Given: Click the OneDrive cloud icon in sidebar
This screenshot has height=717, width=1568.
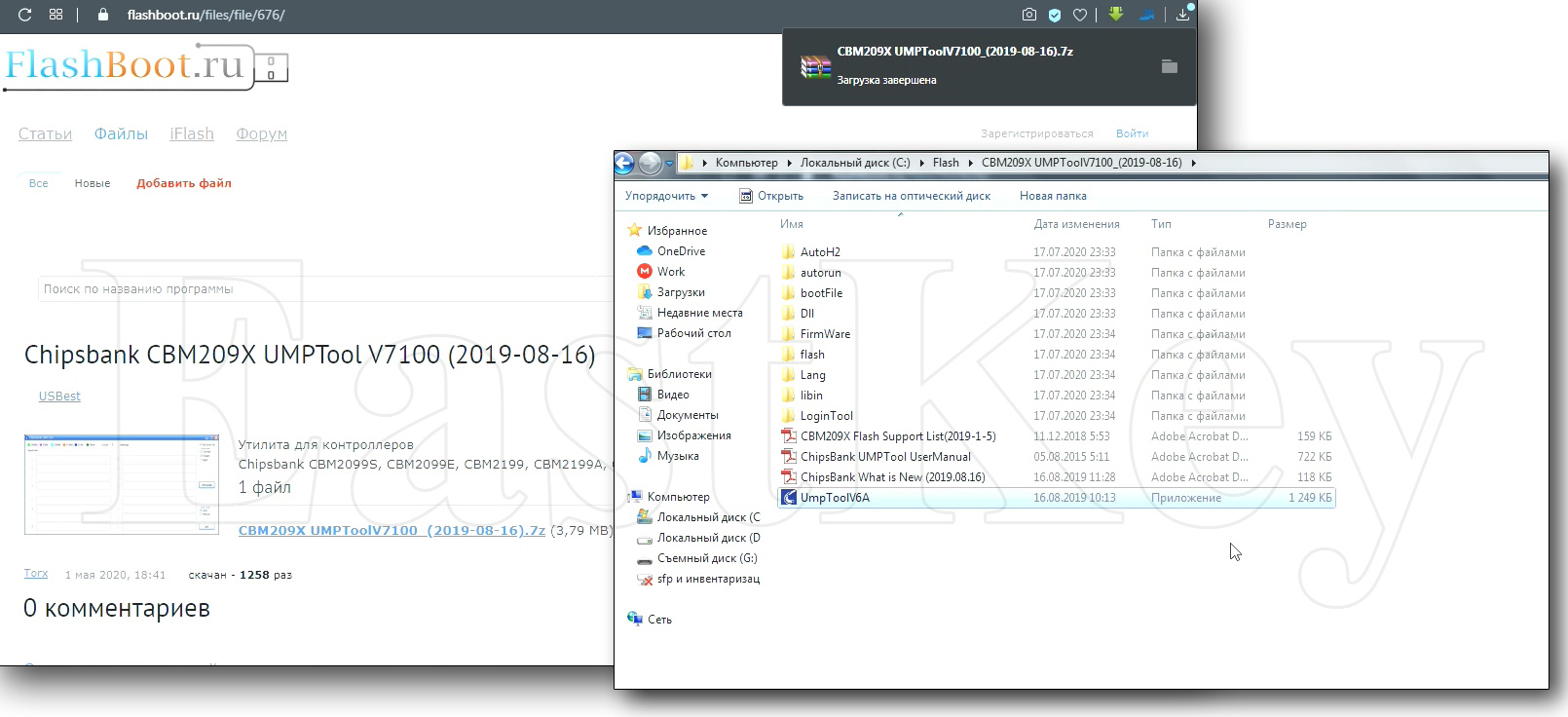Looking at the screenshot, I should [645, 251].
